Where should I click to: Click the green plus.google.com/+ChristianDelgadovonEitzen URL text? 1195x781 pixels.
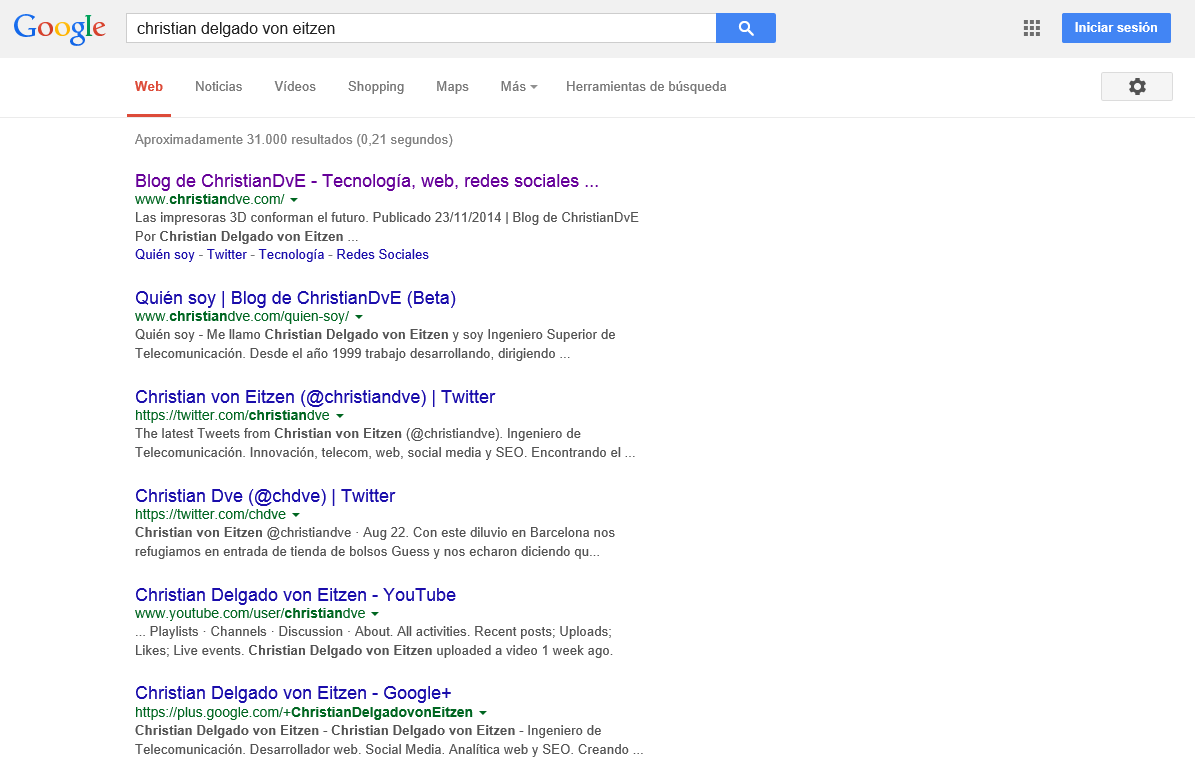[303, 713]
